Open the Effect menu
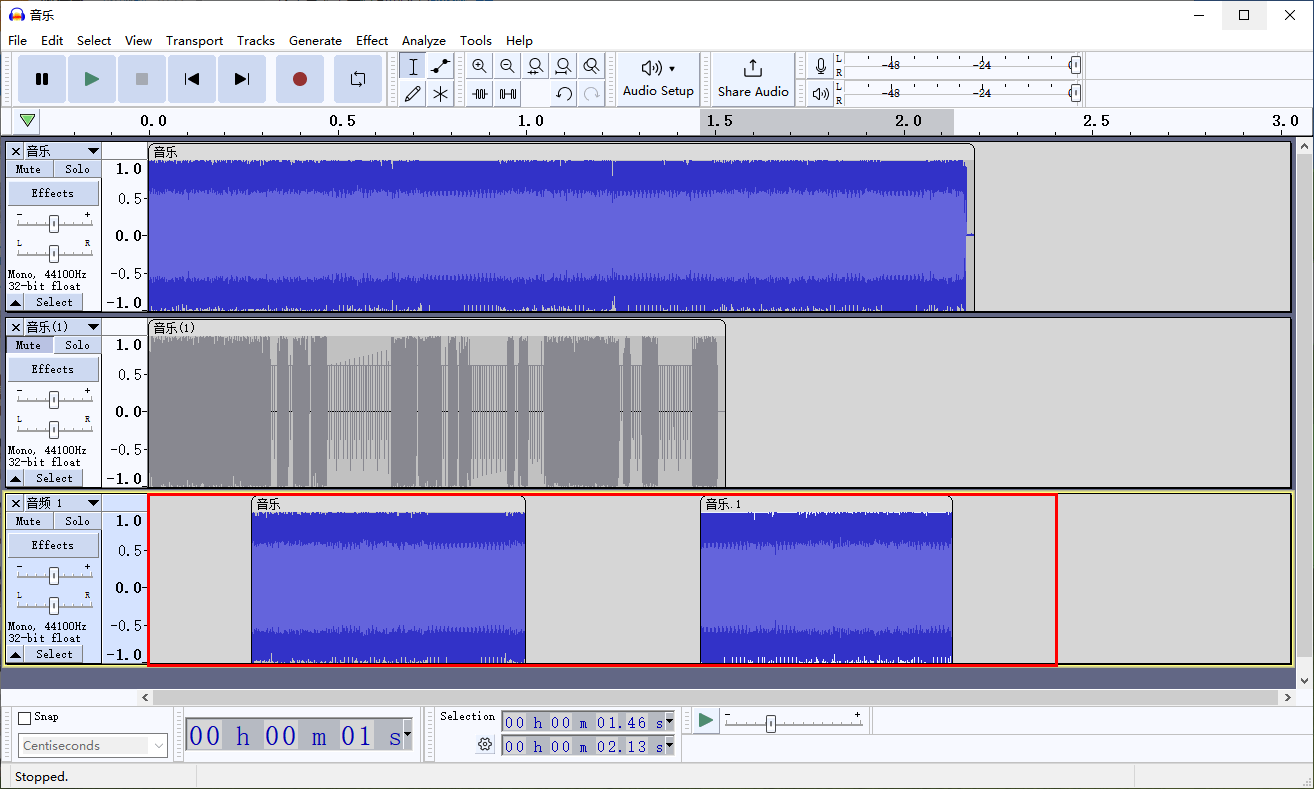Screen dimensions: 1314x789 click(x=372, y=41)
